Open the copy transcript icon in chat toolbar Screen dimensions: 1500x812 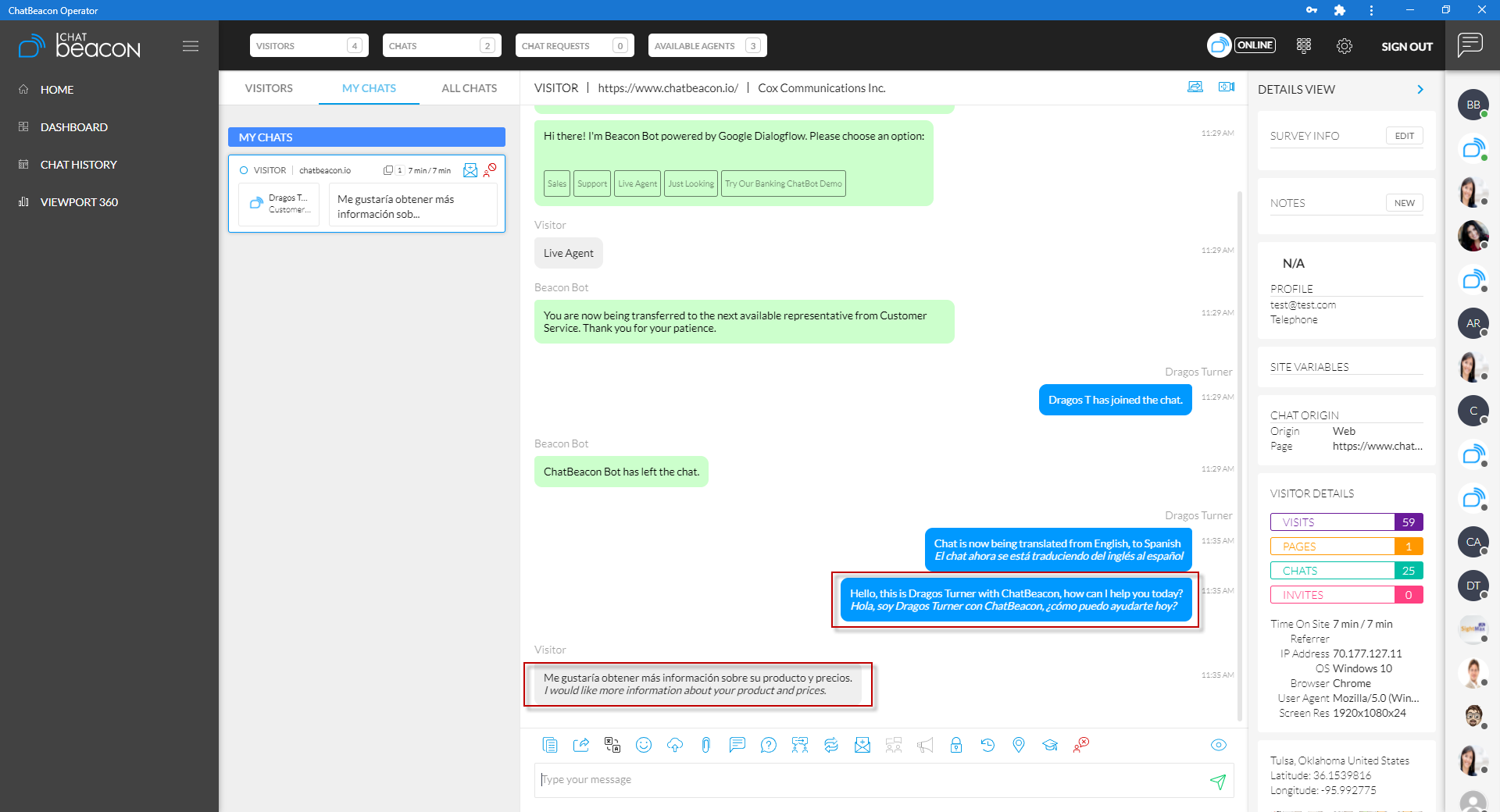pos(550,745)
